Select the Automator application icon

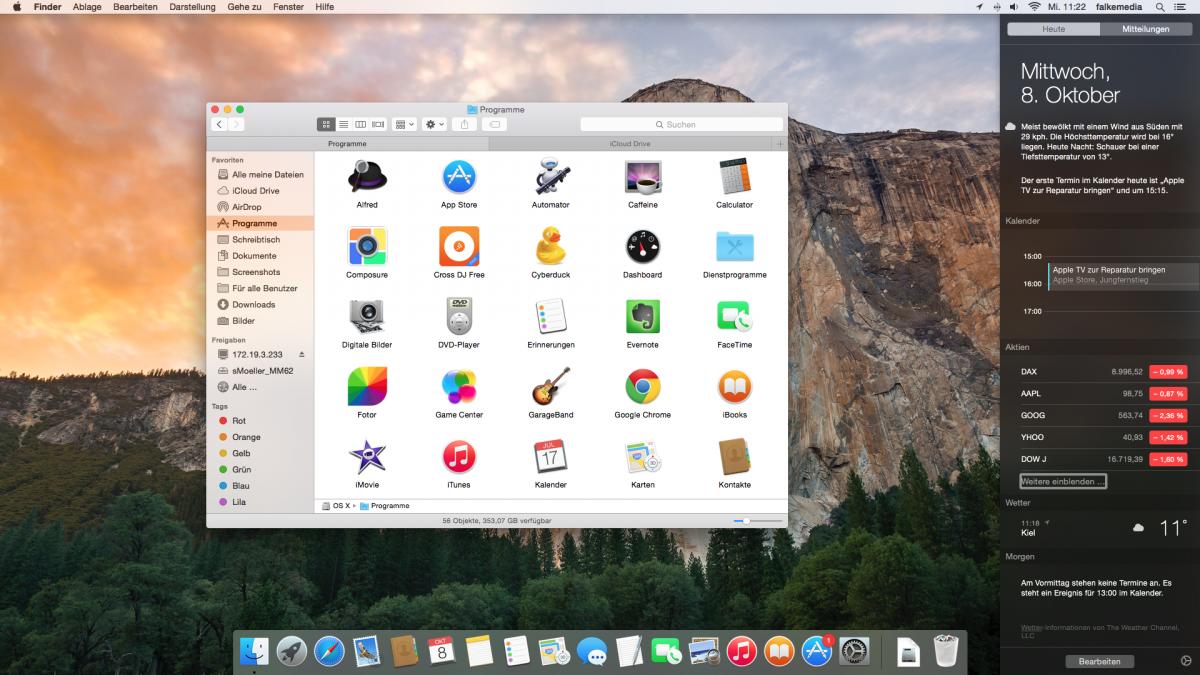pyautogui.click(x=551, y=177)
